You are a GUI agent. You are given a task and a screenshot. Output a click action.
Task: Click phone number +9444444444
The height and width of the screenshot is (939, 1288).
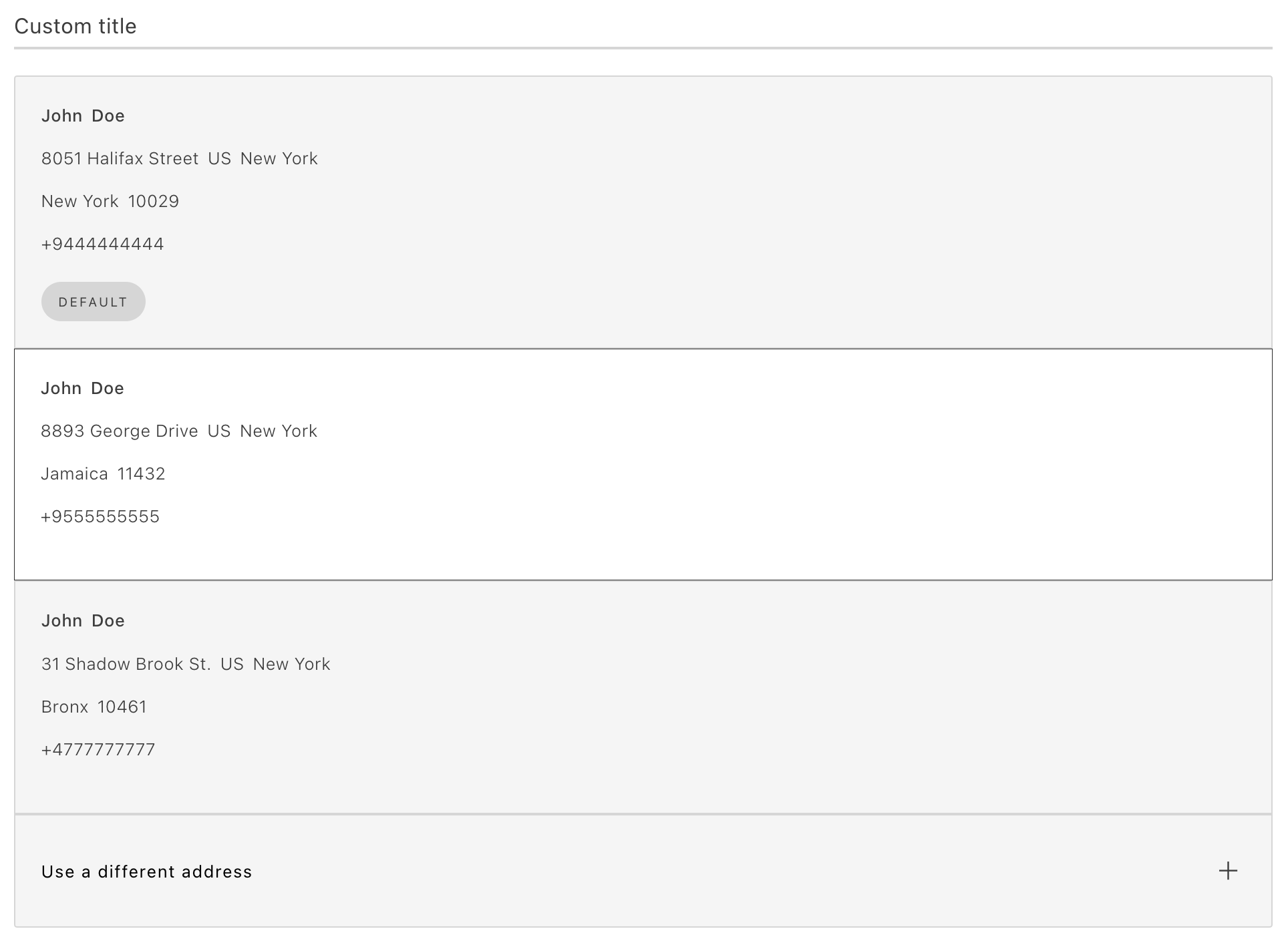(102, 244)
